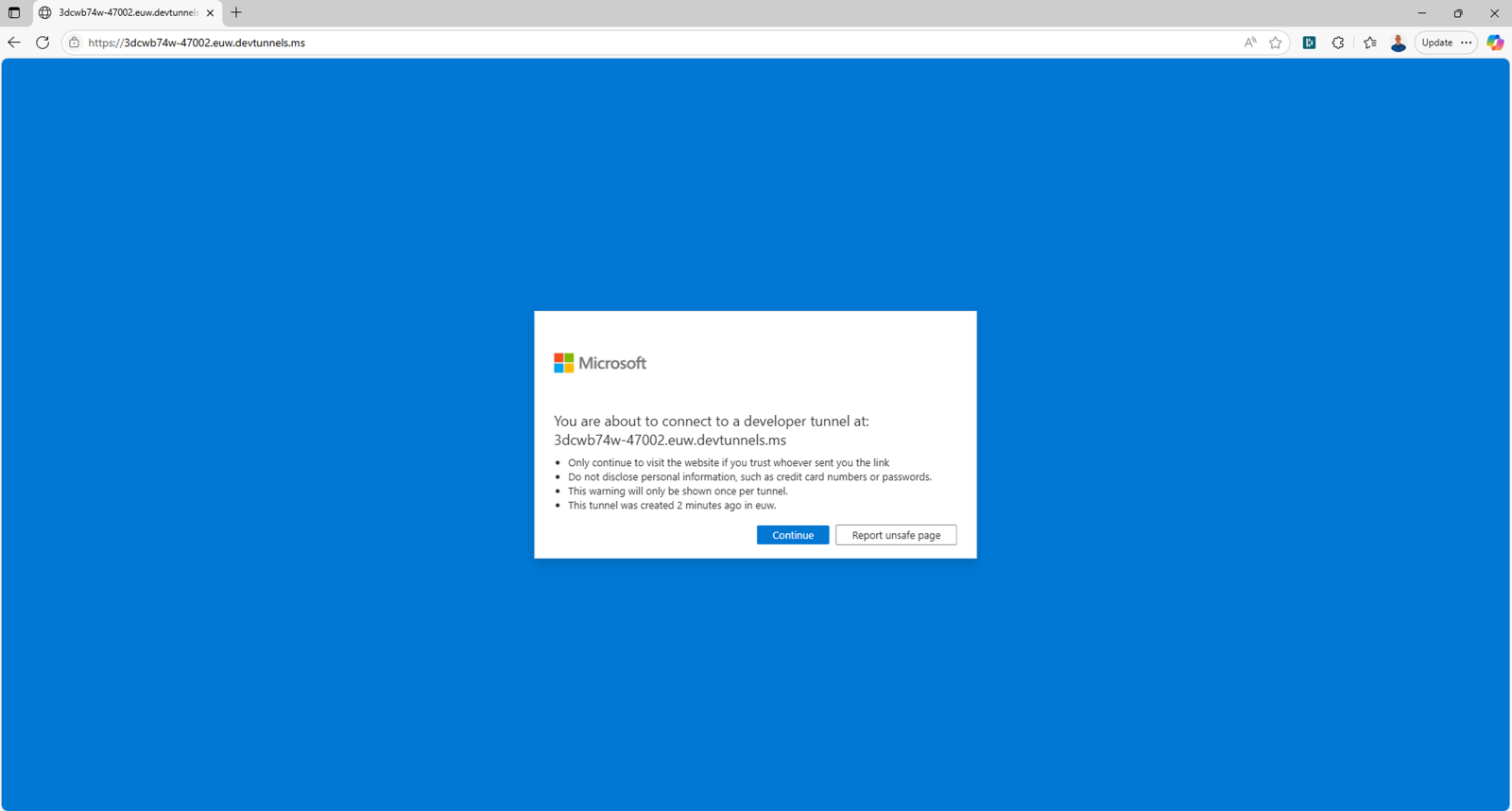Go back with the browser back arrow

pos(14,43)
